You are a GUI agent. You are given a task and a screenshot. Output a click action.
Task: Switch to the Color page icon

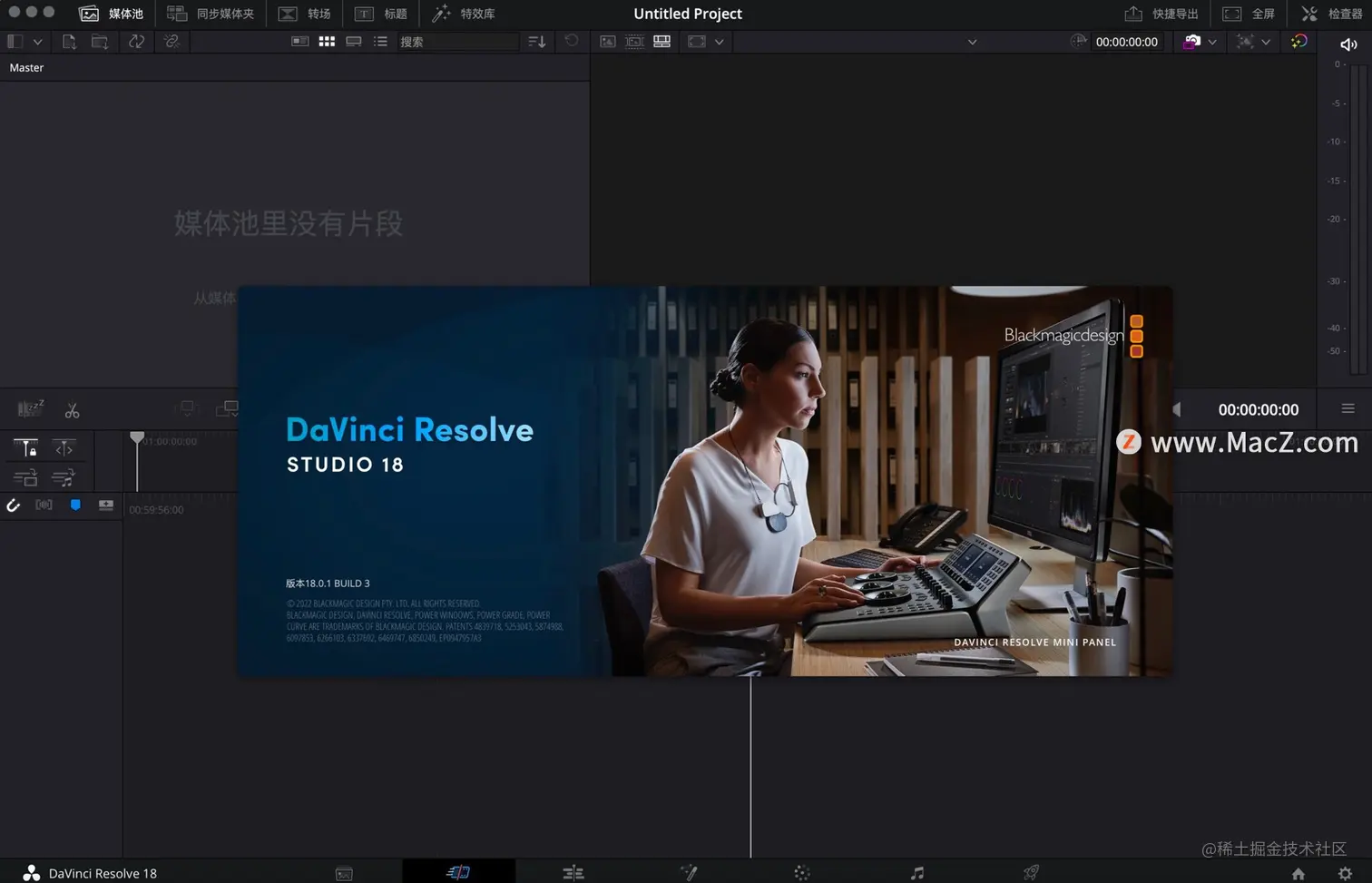[x=802, y=873]
